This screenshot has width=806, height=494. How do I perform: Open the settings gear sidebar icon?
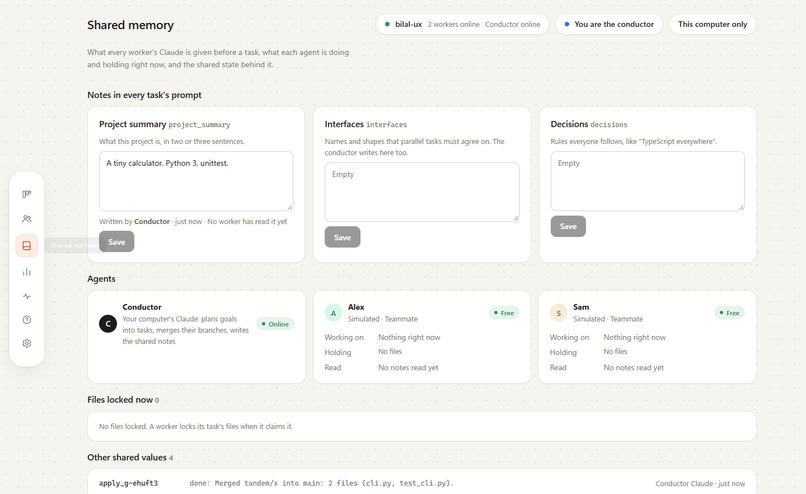point(27,343)
